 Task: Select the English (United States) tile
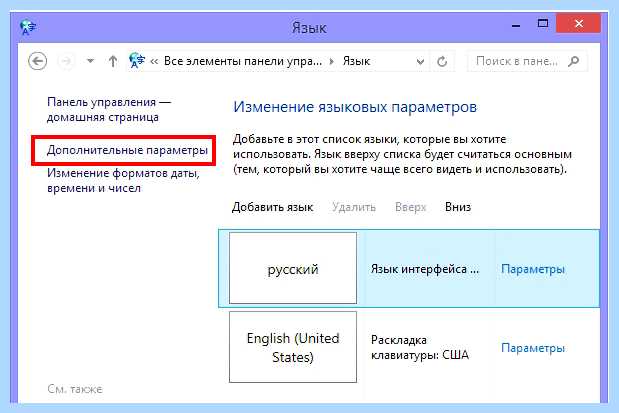(x=293, y=347)
